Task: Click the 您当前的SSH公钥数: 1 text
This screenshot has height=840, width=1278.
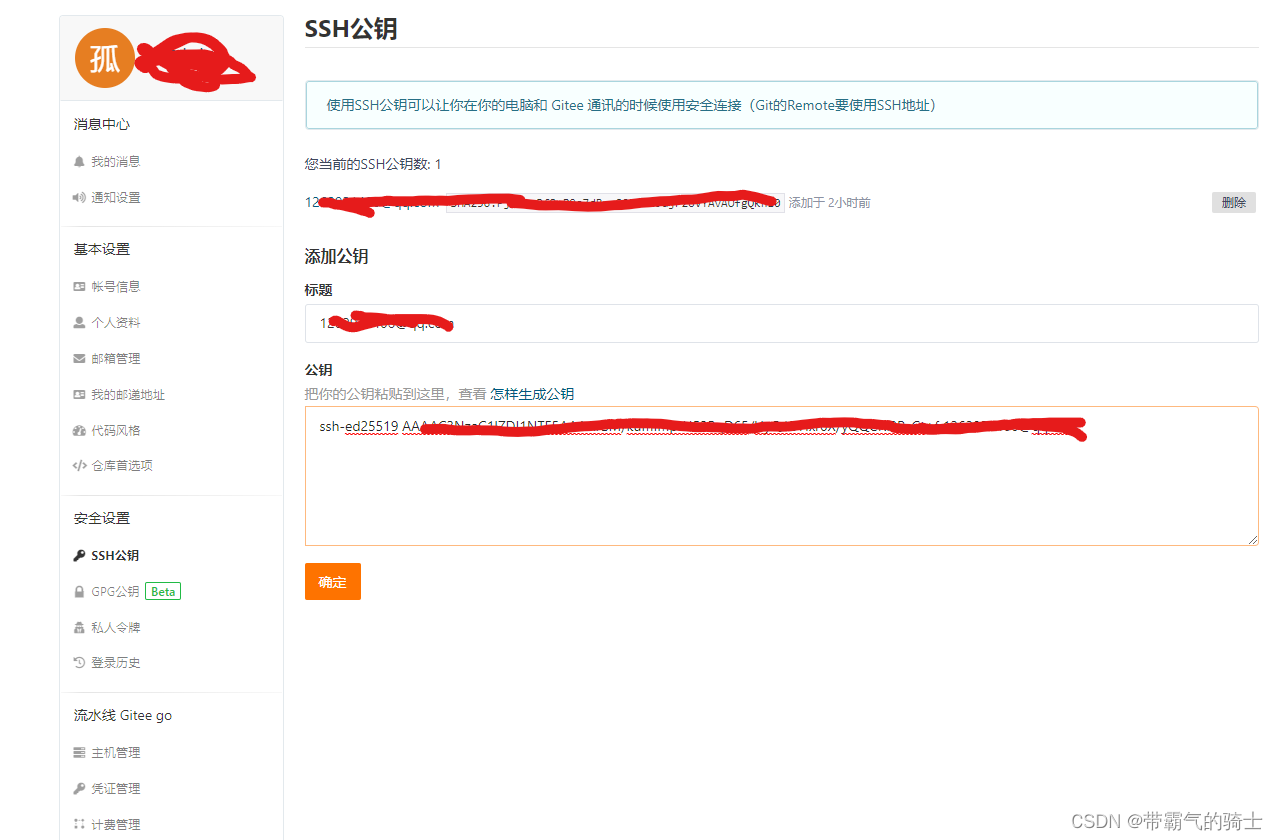Action: point(373,164)
